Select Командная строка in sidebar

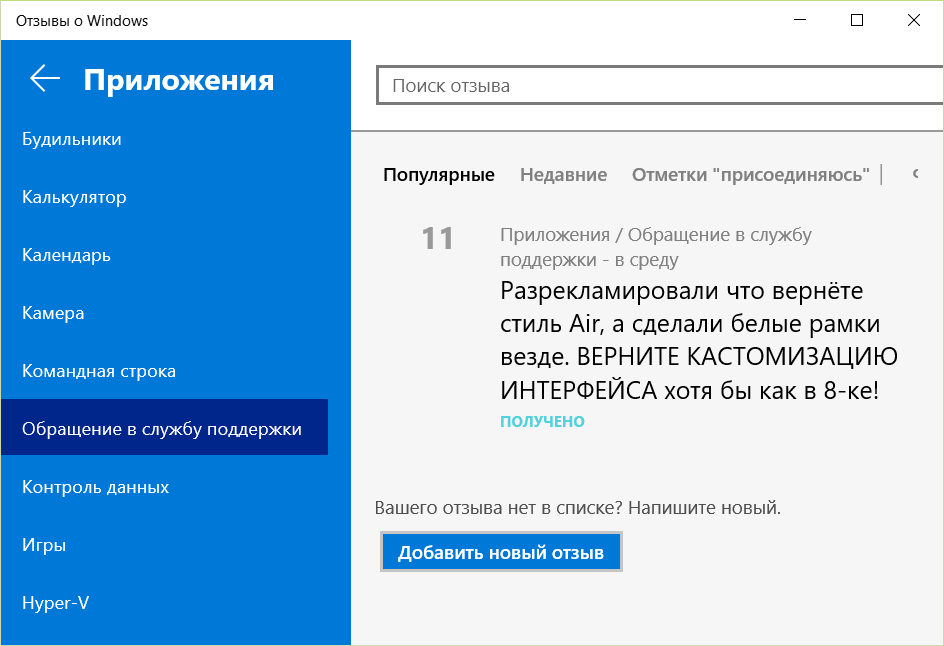99,371
